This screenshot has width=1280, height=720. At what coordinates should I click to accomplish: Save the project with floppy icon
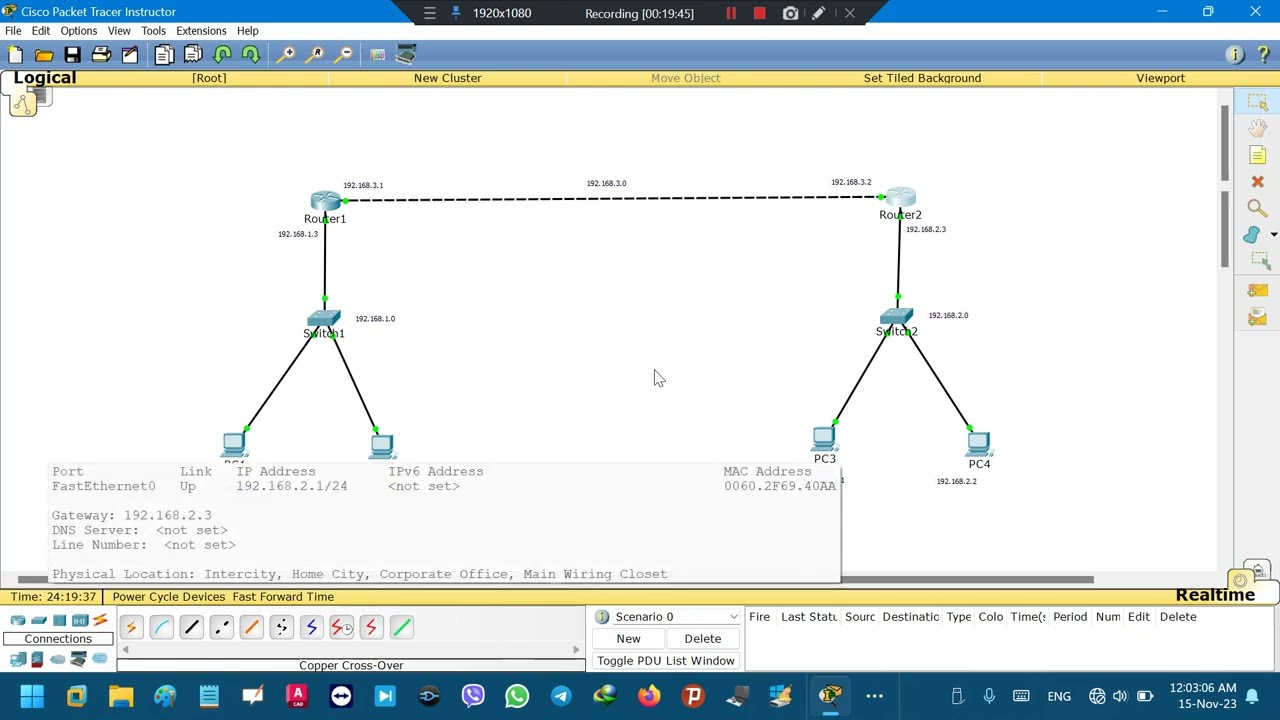[72, 54]
